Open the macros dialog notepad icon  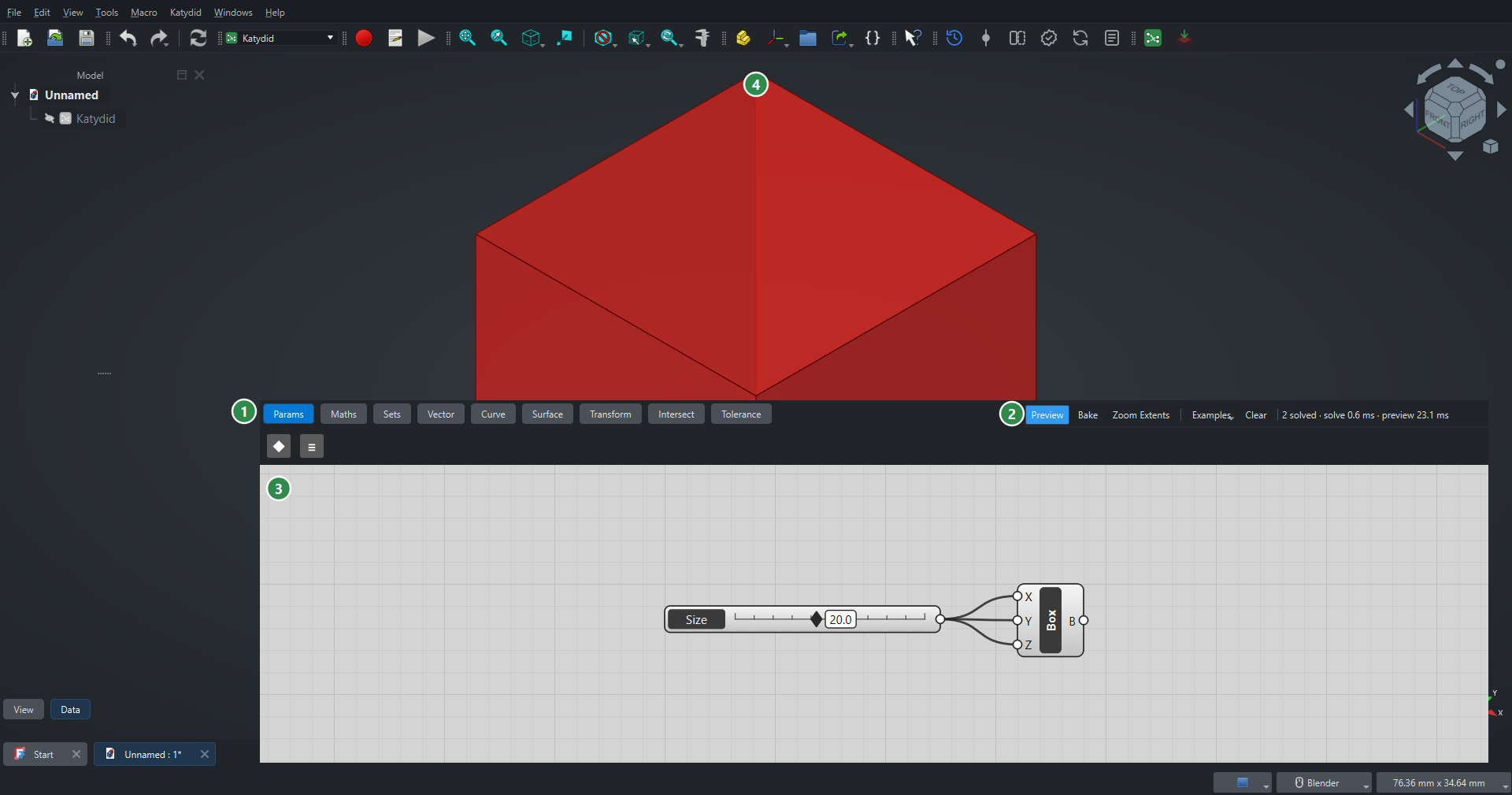395,38
